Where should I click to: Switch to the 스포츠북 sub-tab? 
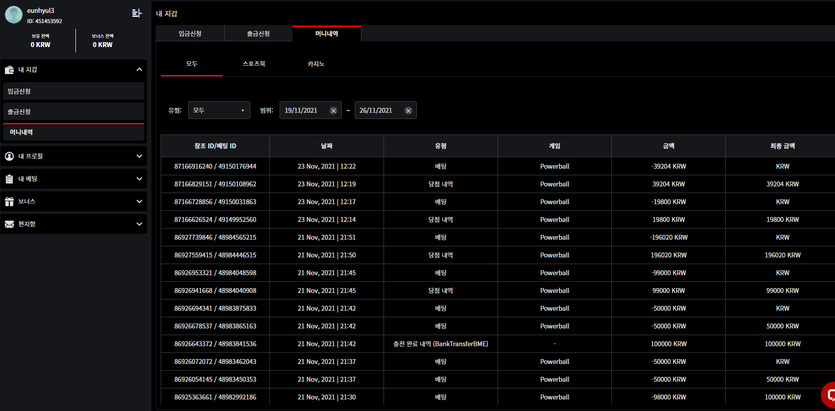click(x=253, y=63)
